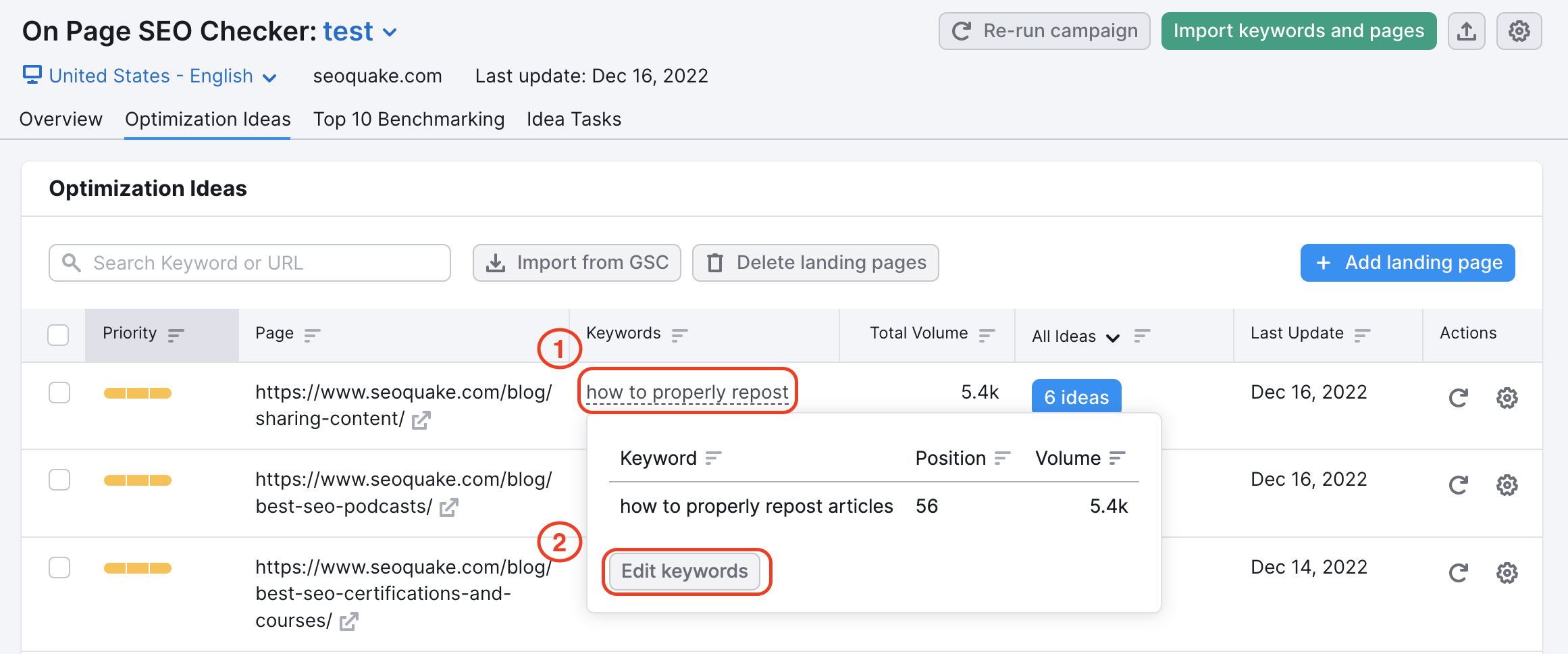Open row settings gear for Dec 14 entry
The height and width of the screenshot is (654, 1568).
(1507, 572)
